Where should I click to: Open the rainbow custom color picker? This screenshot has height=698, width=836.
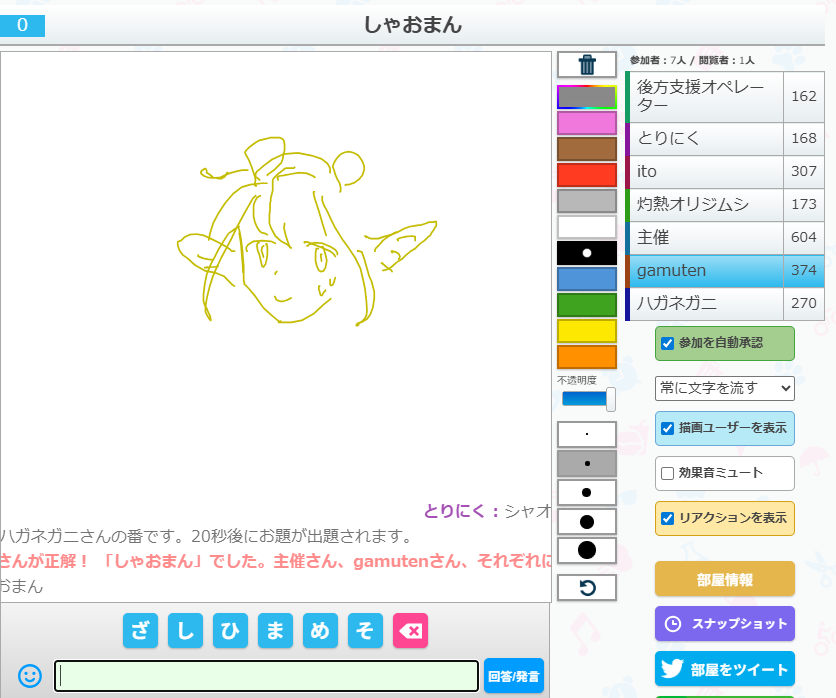(x=587, y=97)
